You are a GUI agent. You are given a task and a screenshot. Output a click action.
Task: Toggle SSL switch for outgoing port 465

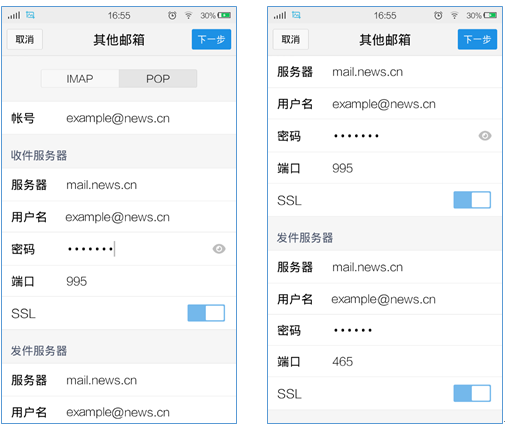coord(472,393)
